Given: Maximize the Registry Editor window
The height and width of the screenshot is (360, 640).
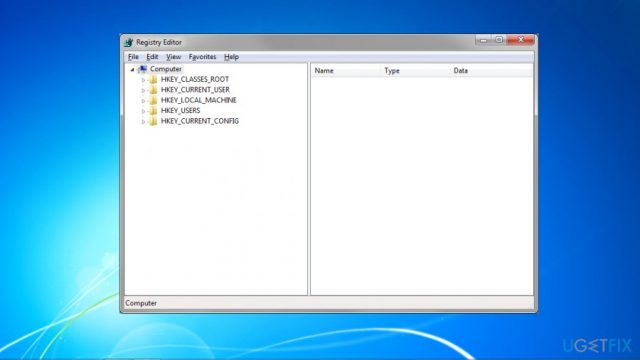Looking at the screenshot, I should pyautogui.click(x=499, y=40).
